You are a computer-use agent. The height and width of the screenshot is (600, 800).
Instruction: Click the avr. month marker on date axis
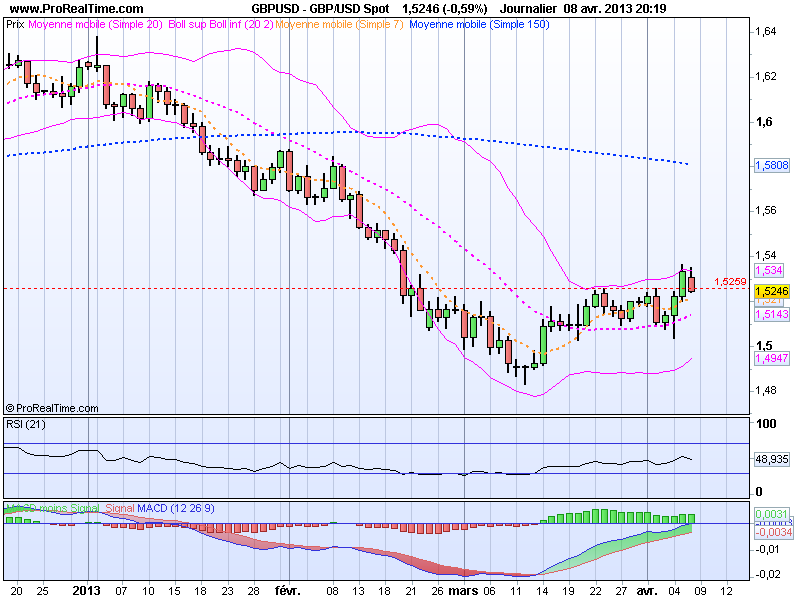(x=647, y=591)
